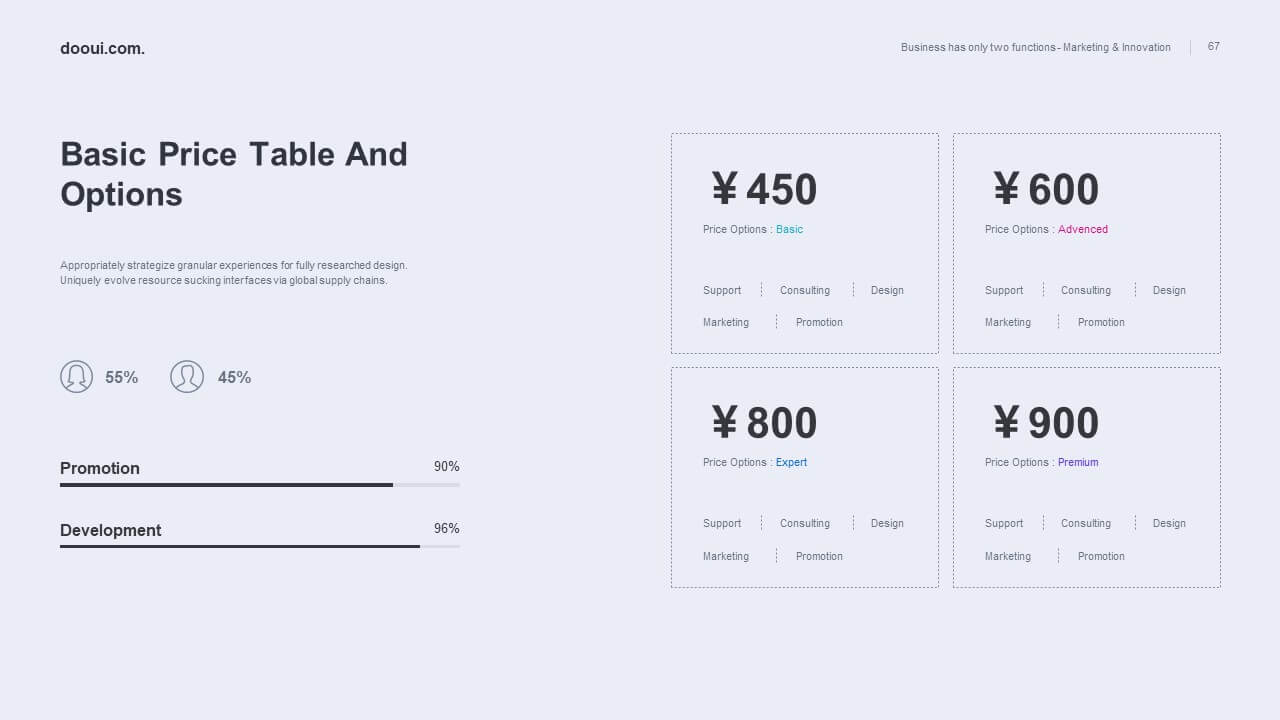Click the page number 67
Image resolution: width=1280 pixels, height=720 pixels.
click(x=1214, y=46)
